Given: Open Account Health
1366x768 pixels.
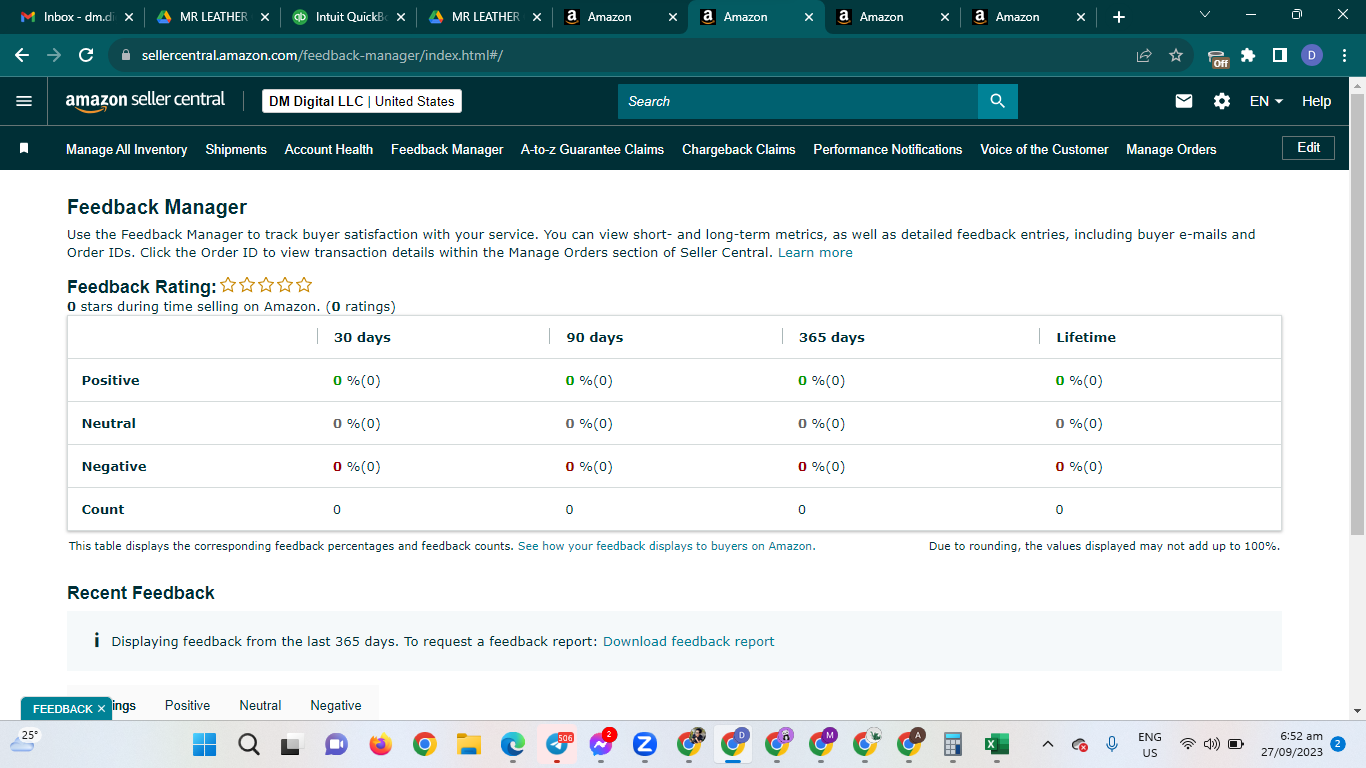Looking at the screenshot, I should 329,149.
